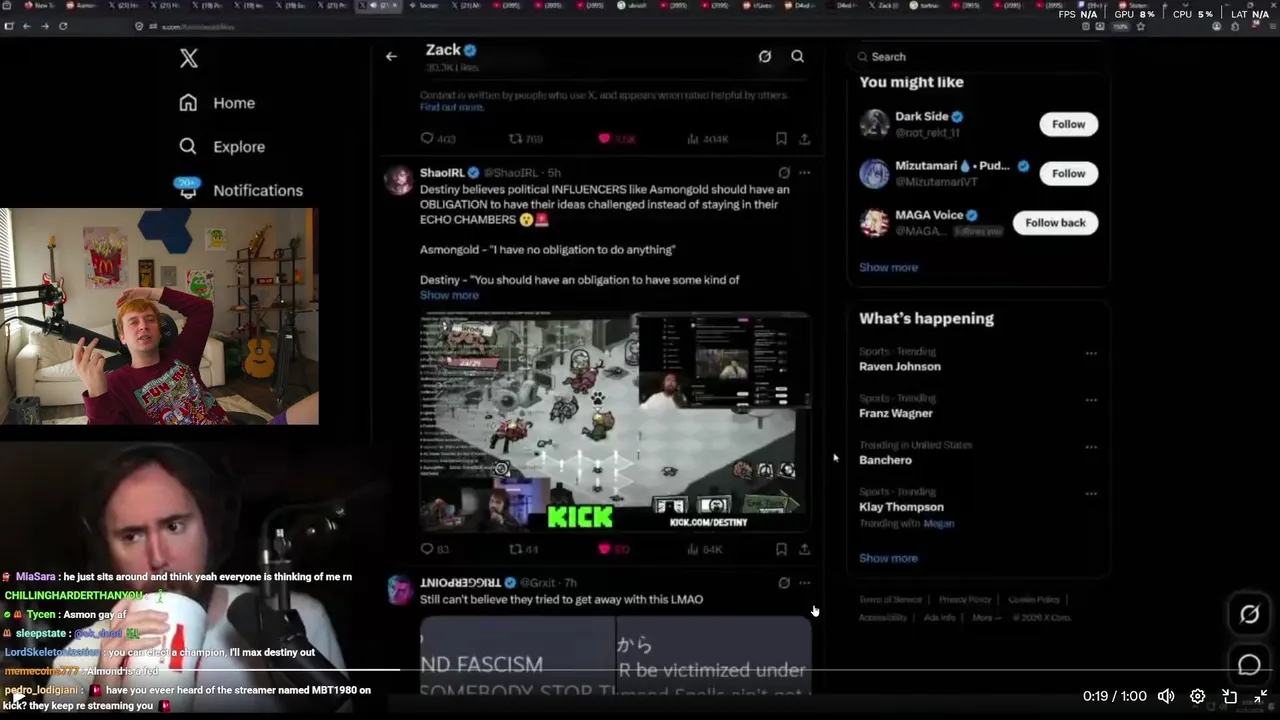Viewport: 1280px width, 720px height.
Task: Reply to ShaoIRL post with 83 comments
Action: (x=435, y=549)
